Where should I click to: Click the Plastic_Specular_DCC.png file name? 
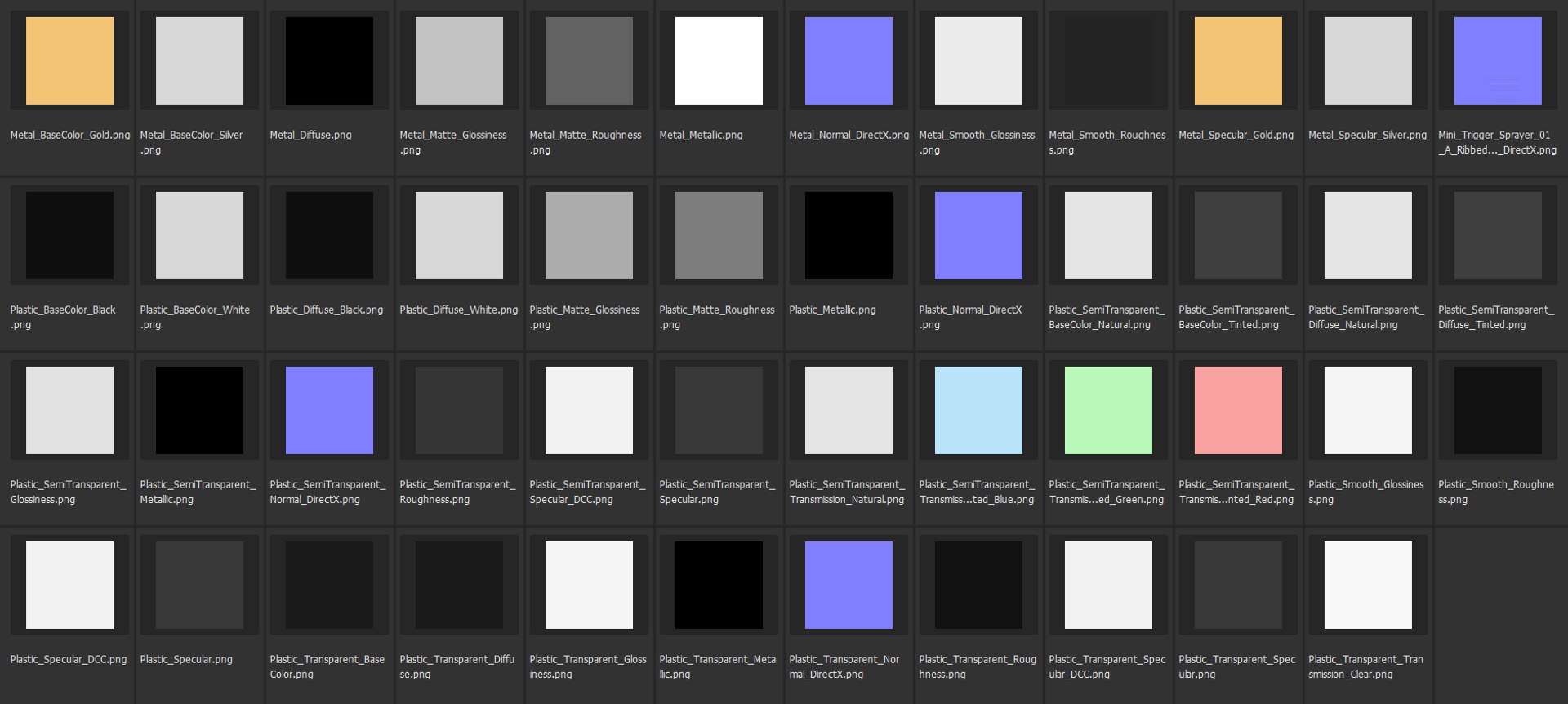point(69,659)
